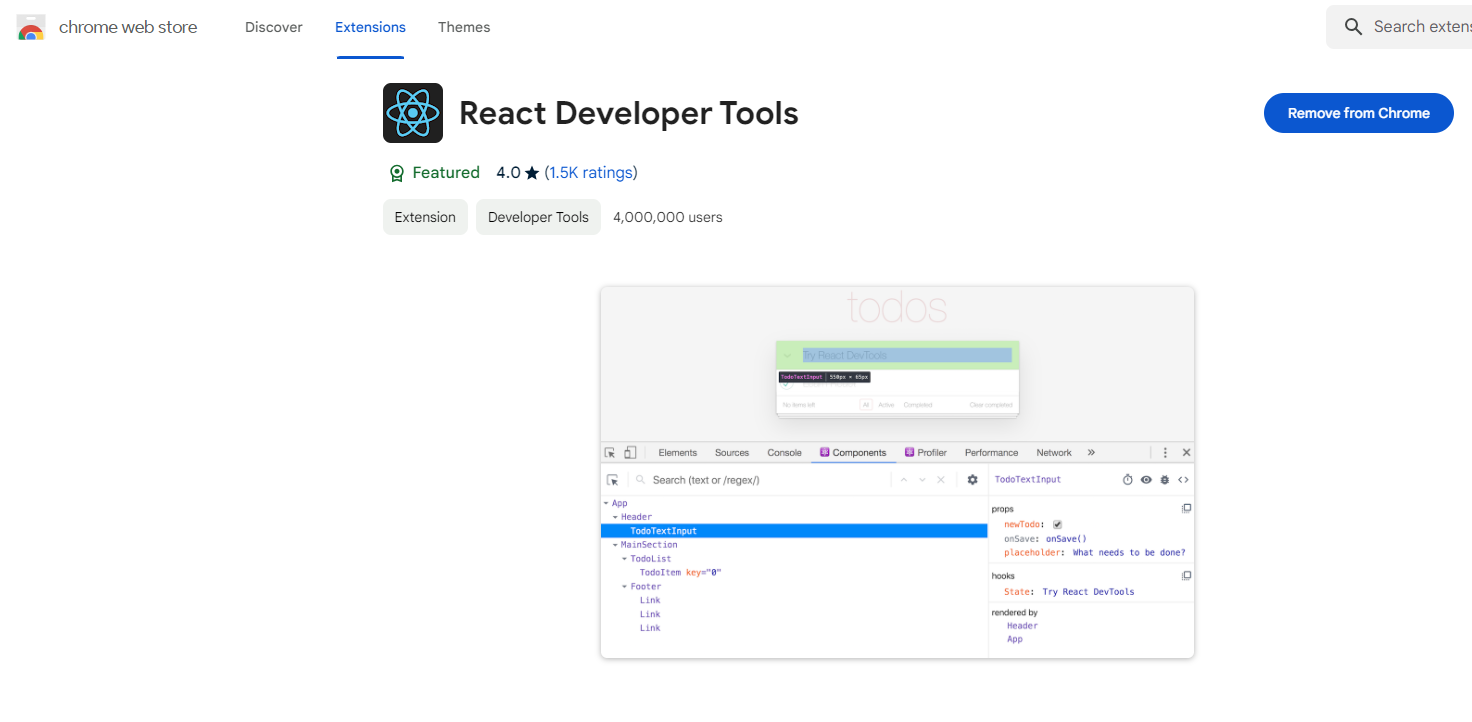Copy props using icon beside props header
1472x722 pixels.
[x=1186, y=509]
